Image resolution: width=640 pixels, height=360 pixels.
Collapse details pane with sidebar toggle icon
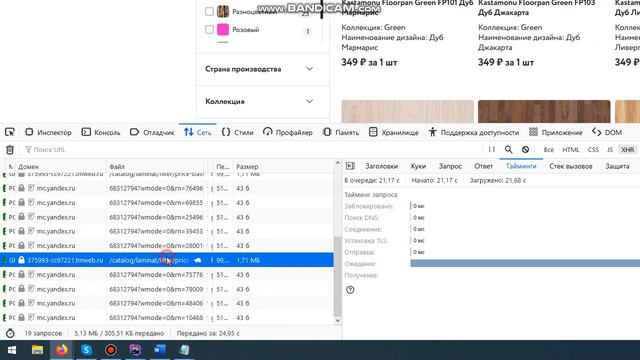click(350, 166)
